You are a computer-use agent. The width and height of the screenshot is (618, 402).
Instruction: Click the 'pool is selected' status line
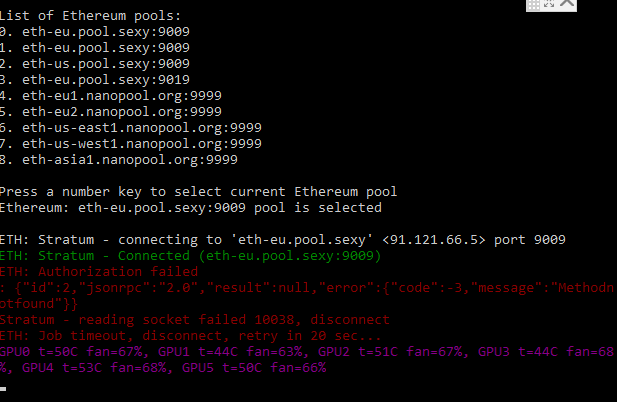coord(191,208)
